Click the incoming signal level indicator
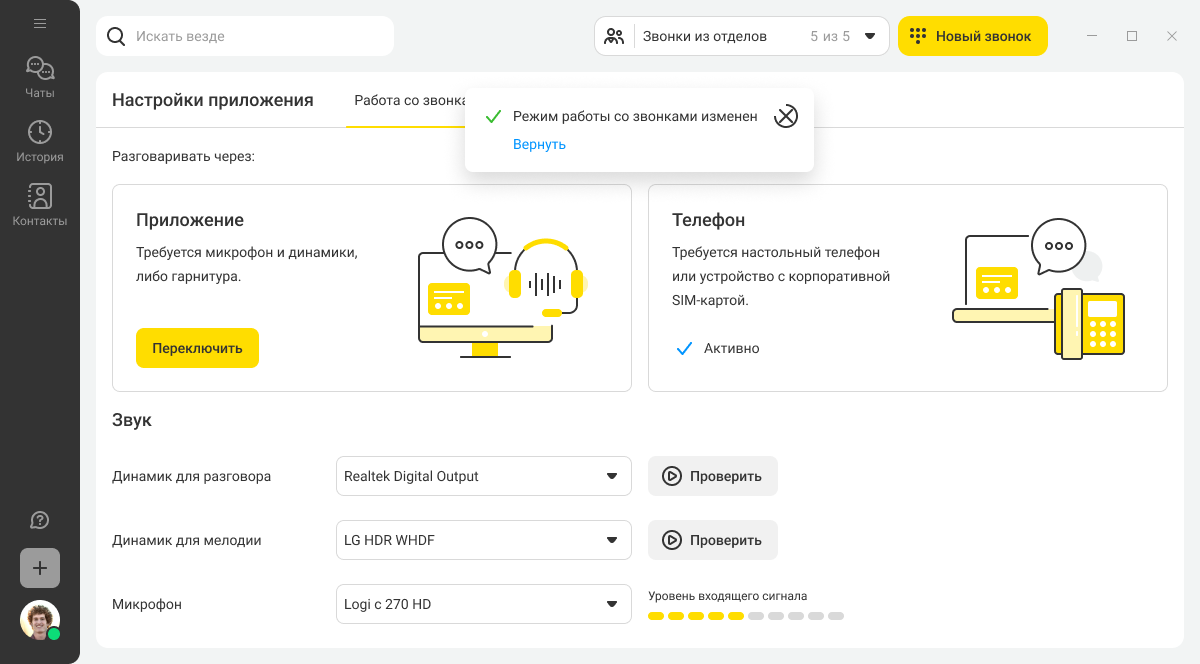The width and height of the screenshot is (1200, 664). [746, 616]
